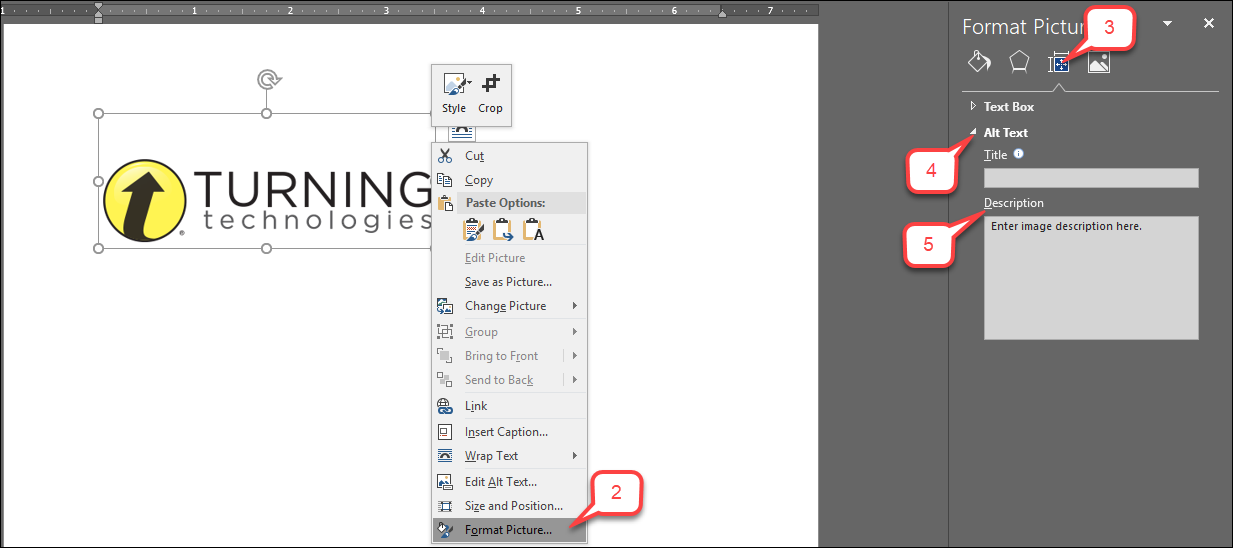Screen dimensions: 1233x548
Task: Close the Format Picture pane
Action: click(1208, 23)
